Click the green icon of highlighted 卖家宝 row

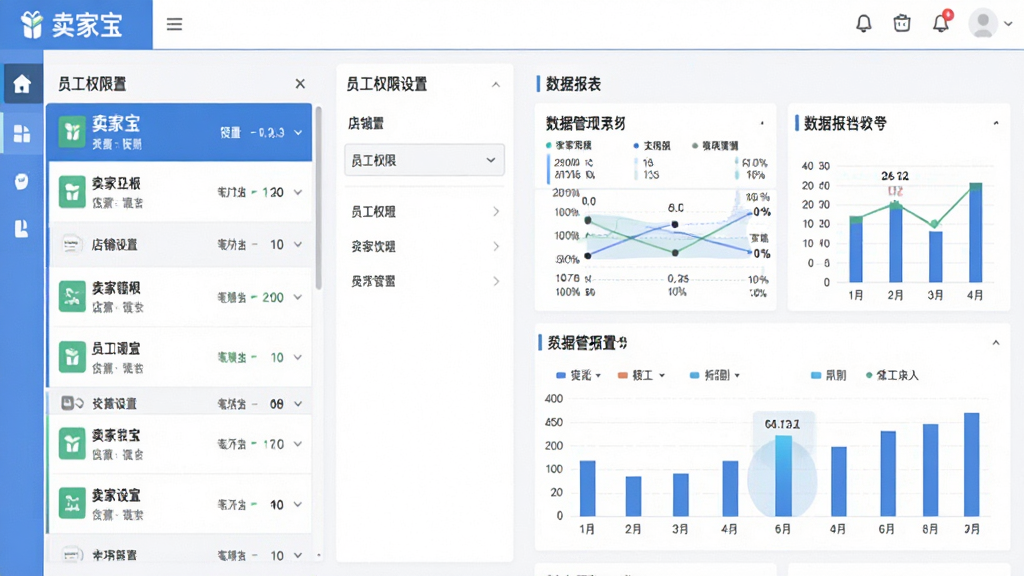(72, 133)
